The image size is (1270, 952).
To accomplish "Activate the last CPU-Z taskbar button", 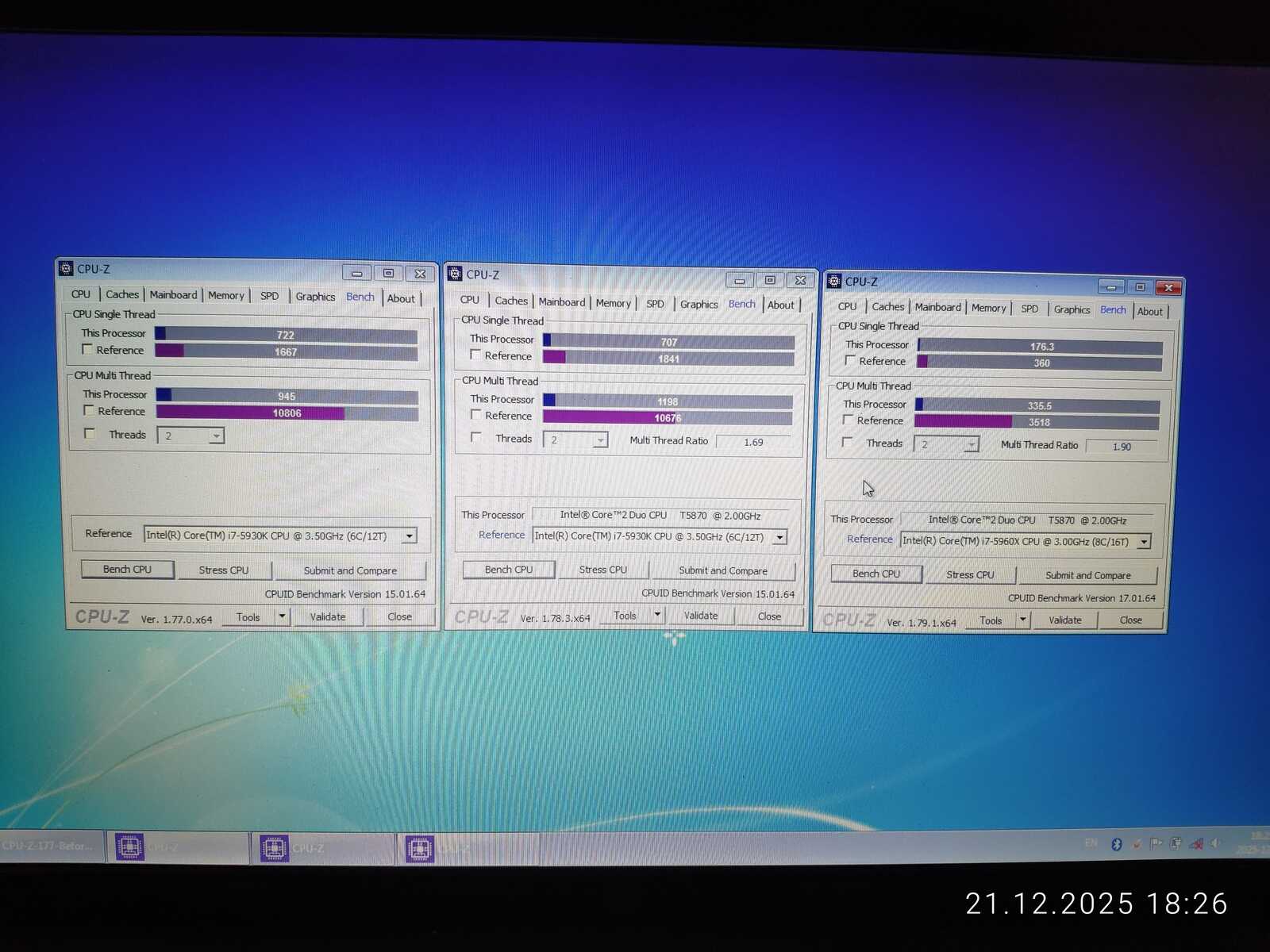I will click(468, 849).
